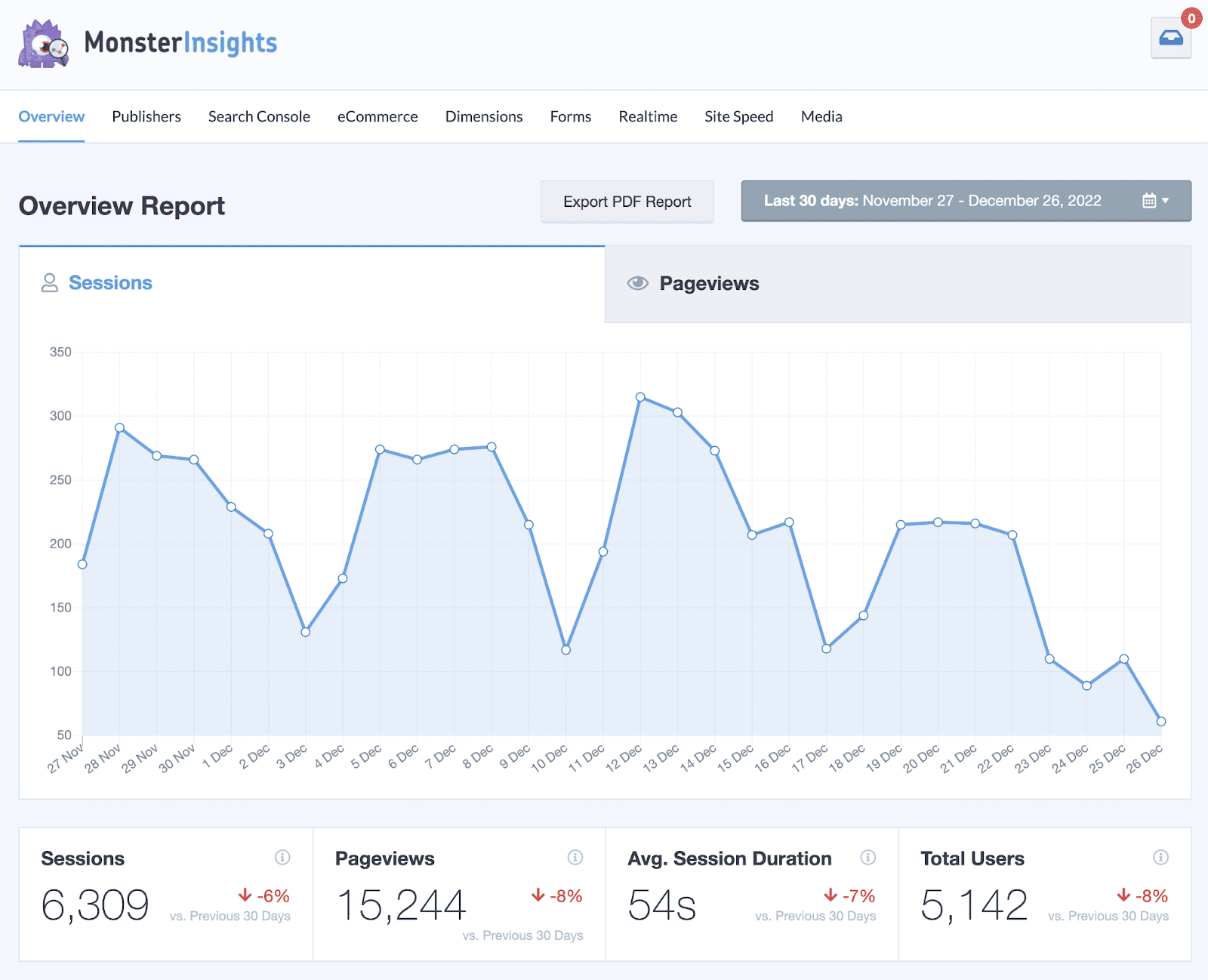This screenshot has width=1208, height=980.
Task: Click the eye icon on Pageviews panel
Action: click(x=638, y=283)
